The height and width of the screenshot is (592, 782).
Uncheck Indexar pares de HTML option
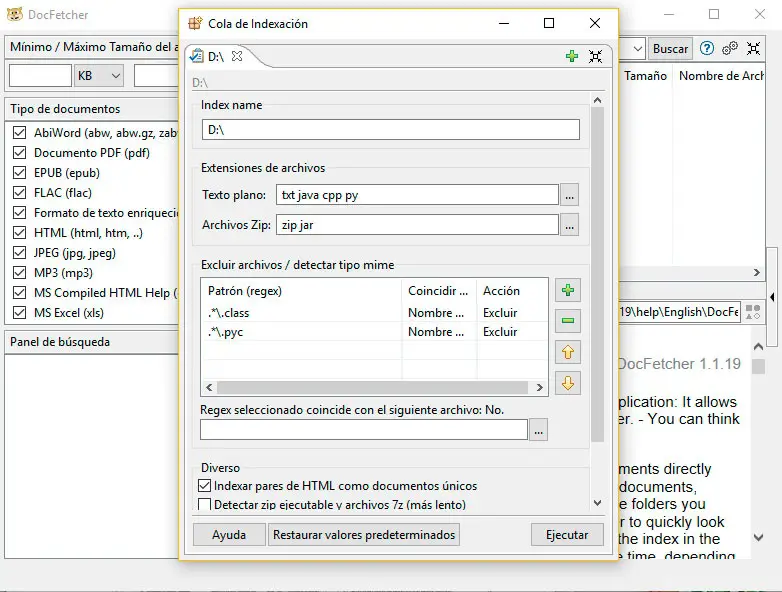click(x=205, y=486)
